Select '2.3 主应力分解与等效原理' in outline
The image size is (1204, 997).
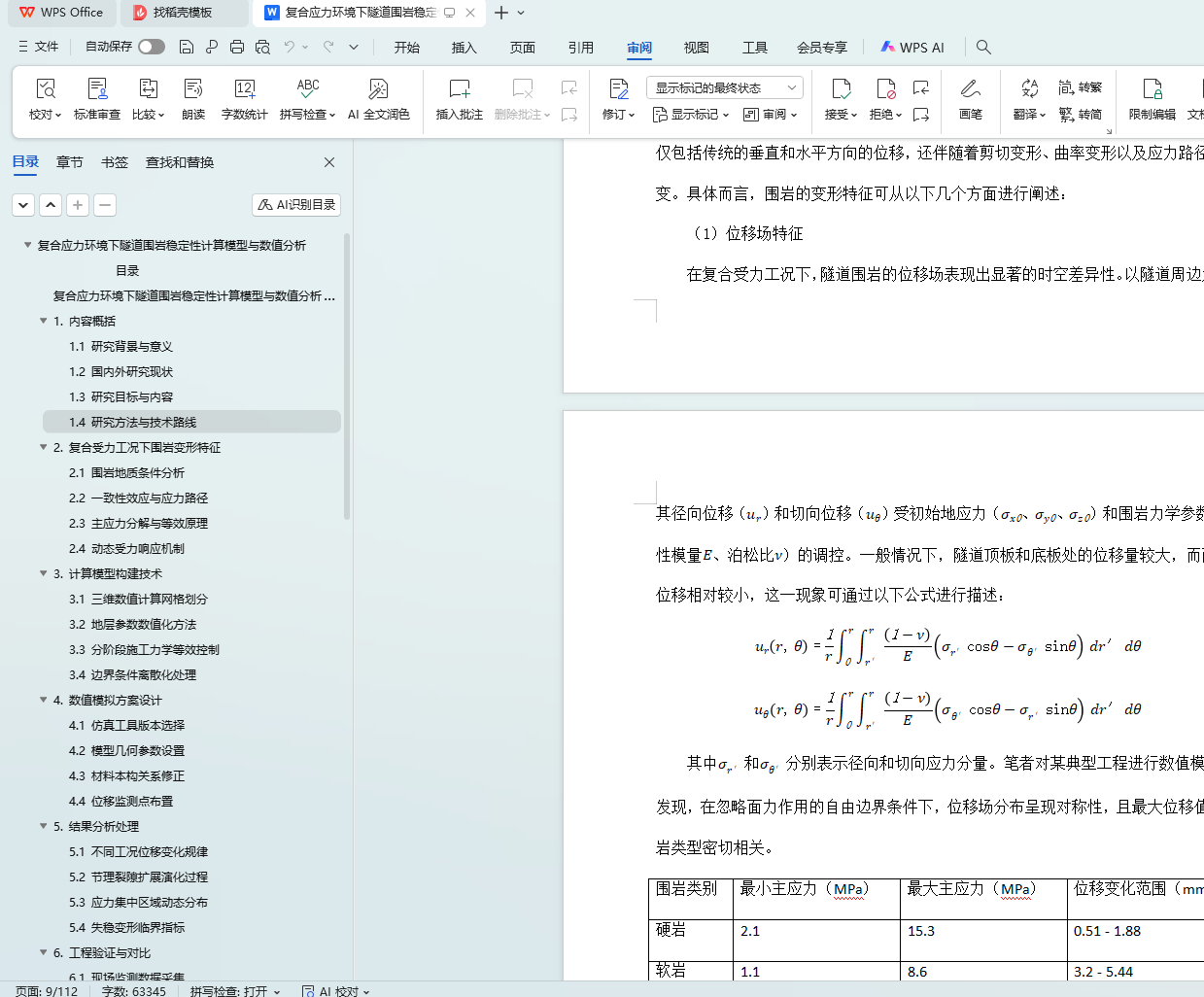138,523
